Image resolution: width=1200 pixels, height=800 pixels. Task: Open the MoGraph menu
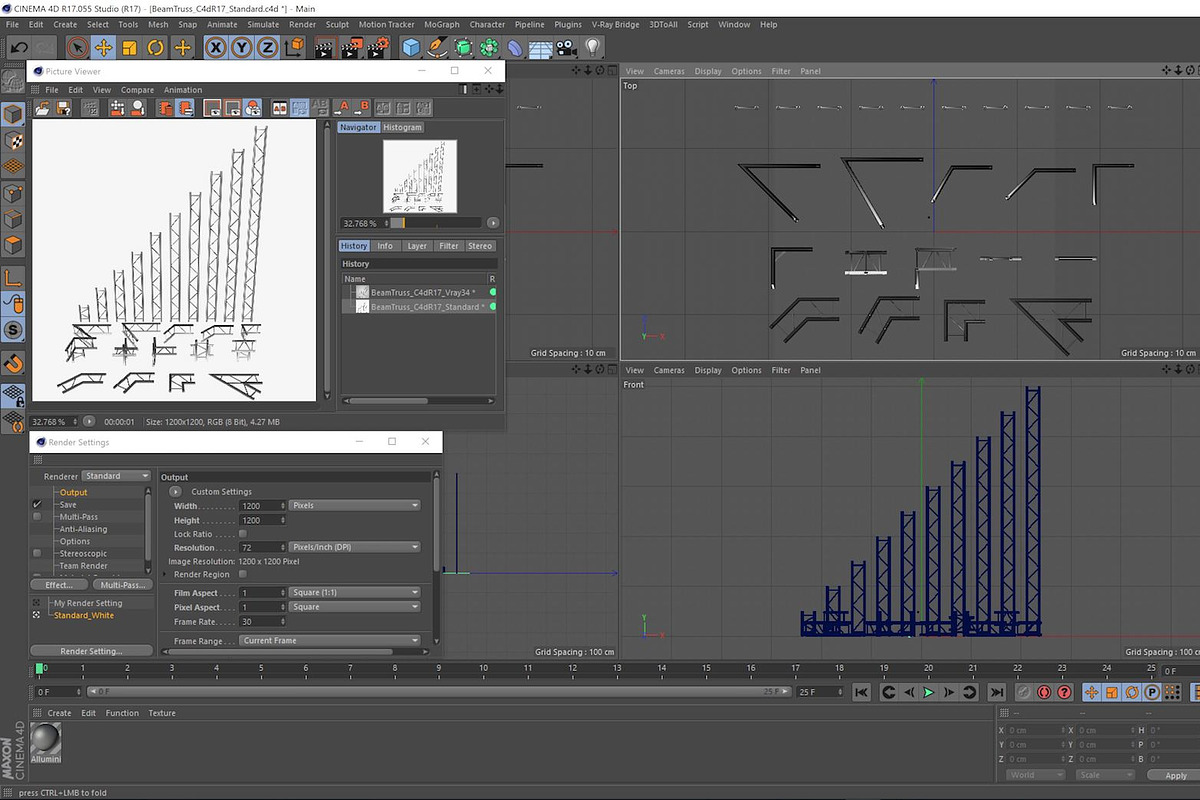pos(442,24)
